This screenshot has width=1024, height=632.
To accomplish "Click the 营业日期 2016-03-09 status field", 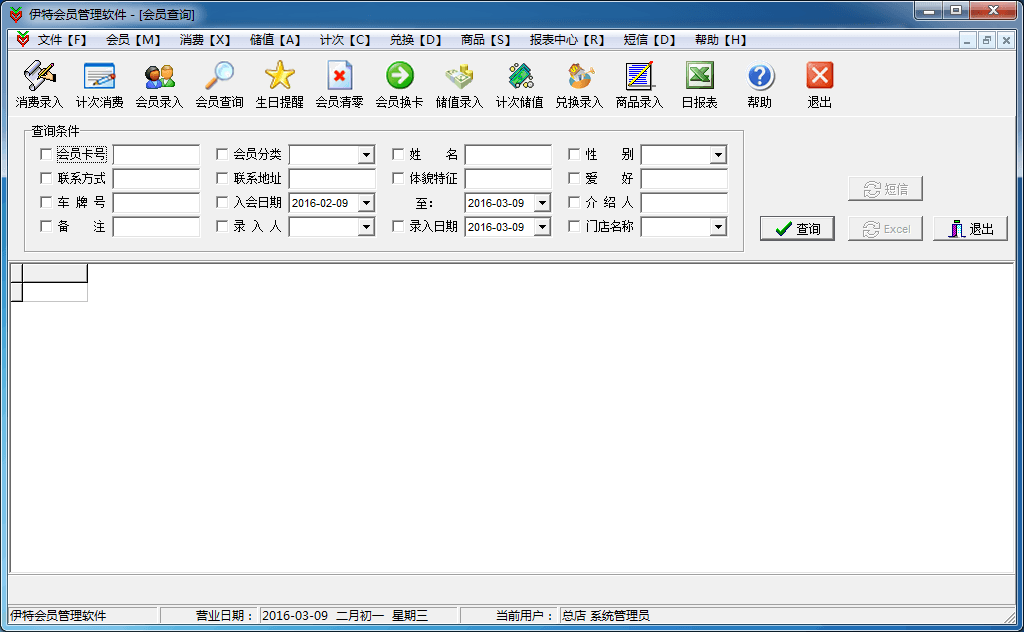I will 359,615.
